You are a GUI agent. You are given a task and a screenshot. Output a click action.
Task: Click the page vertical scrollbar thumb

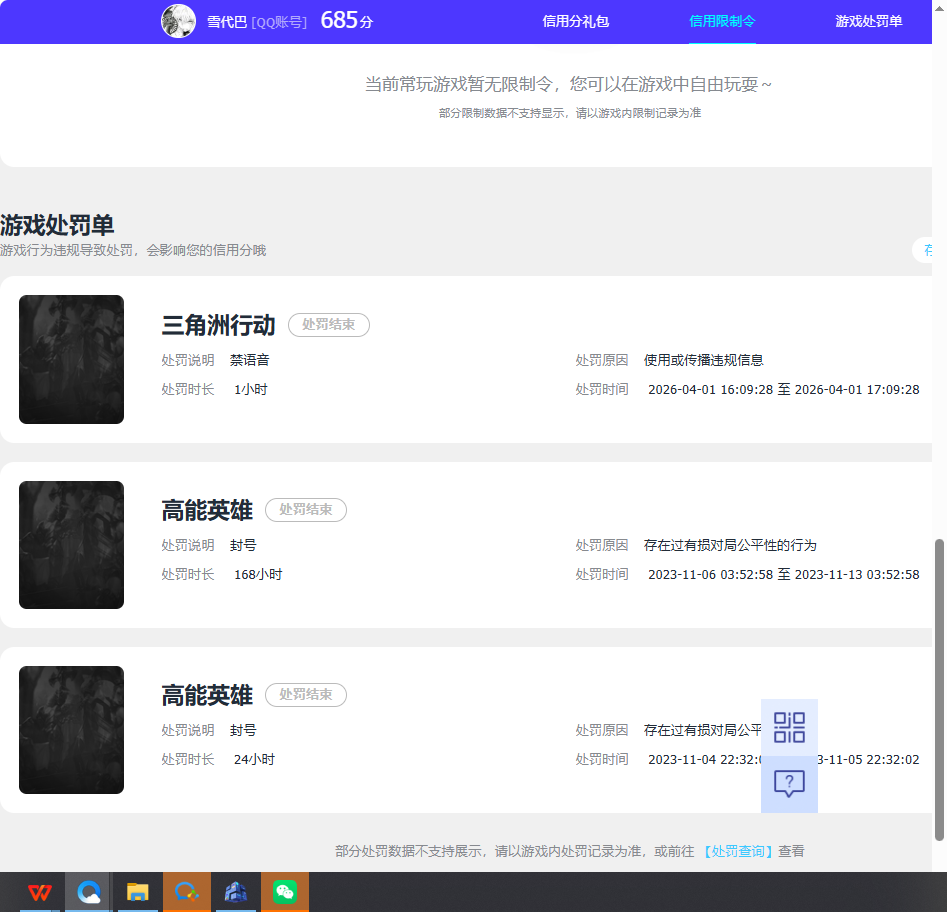tap(939, 690)
